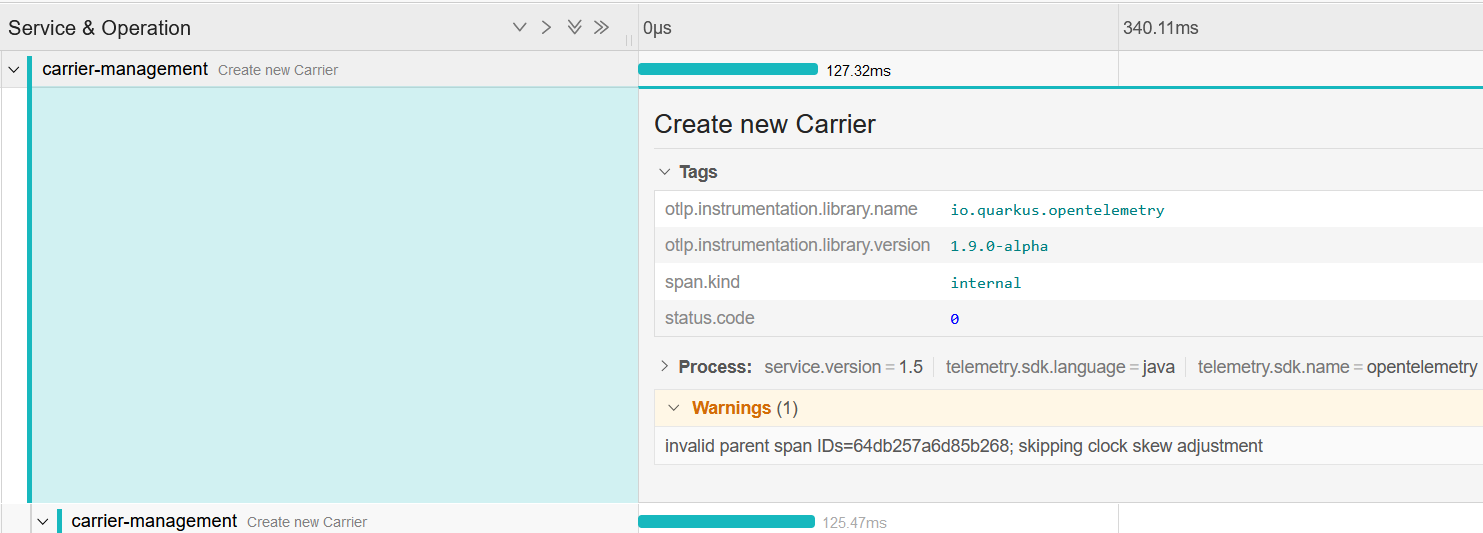Collapse the second carrier-management child span
1483x533 pixels.
[x=43, y=522]
